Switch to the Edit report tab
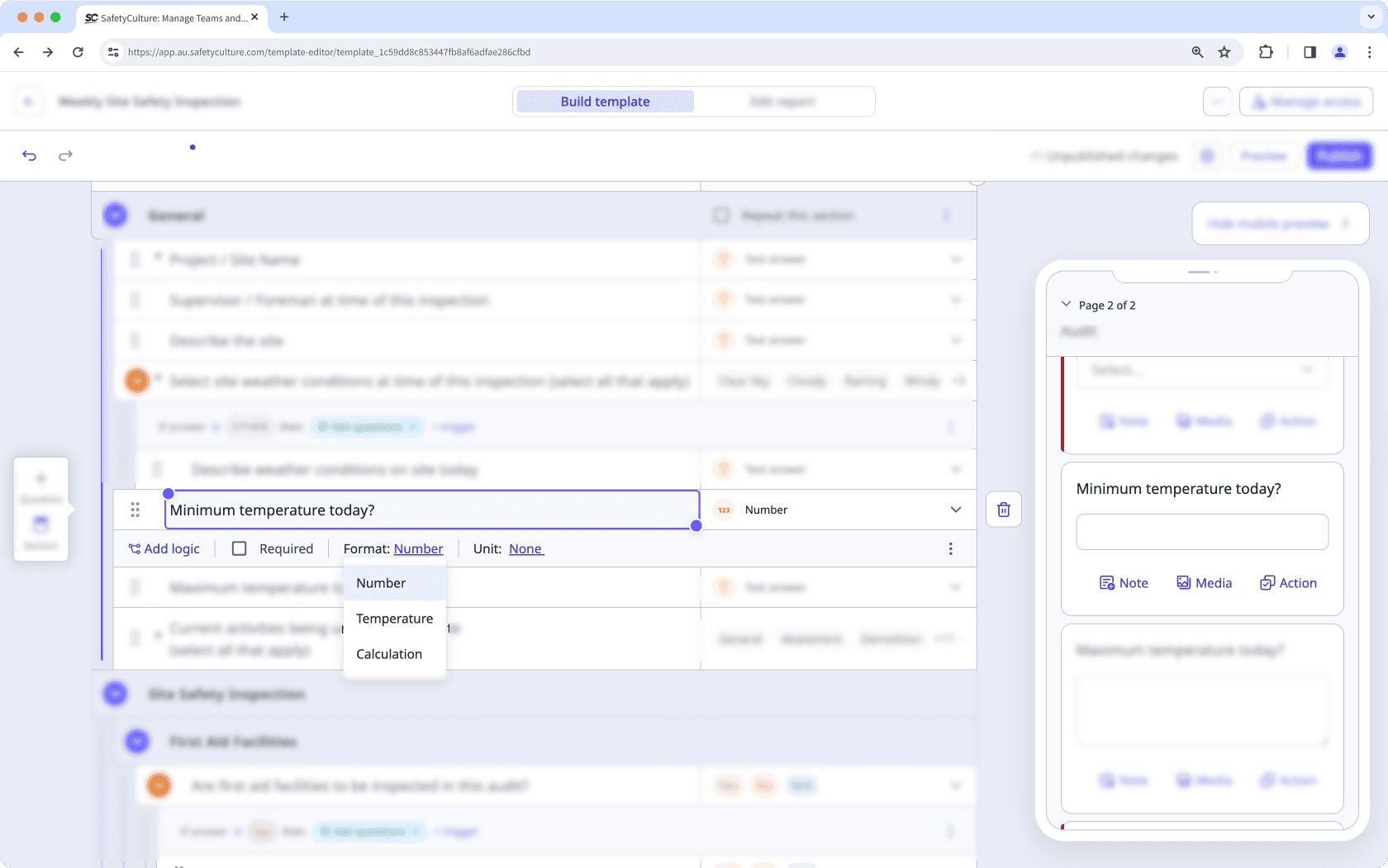The height and width of the screenshot is (868, 1388). (x=783, y=101)
